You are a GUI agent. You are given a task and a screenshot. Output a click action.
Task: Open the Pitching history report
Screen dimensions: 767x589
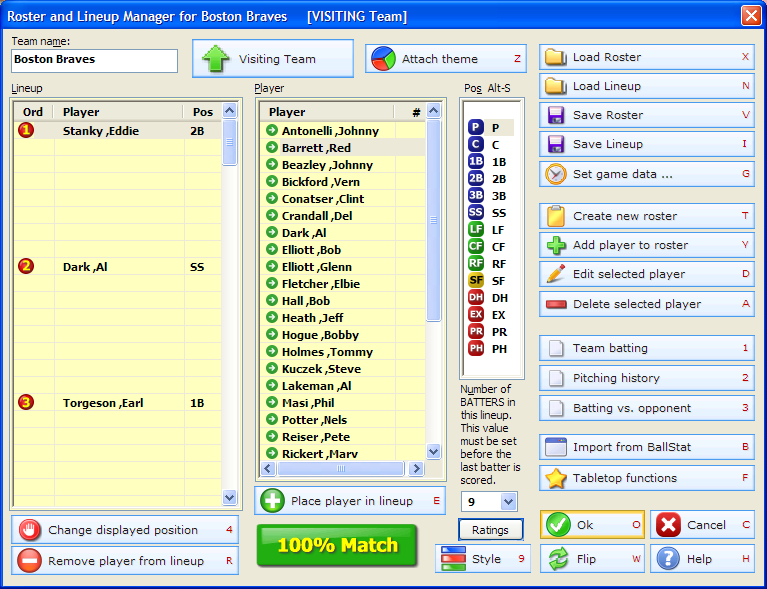click(647, 378)
